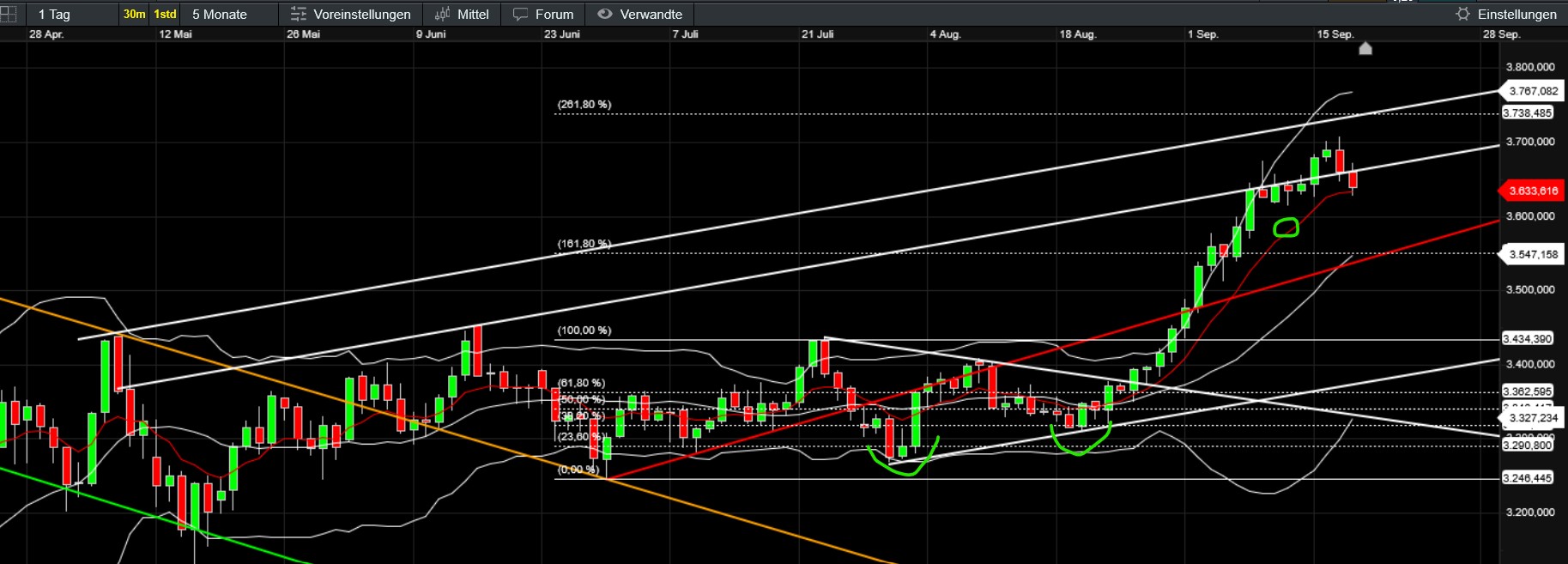Select the Fibonacci label (0,00 %)
The height and width of the screenshot is (564, 1568).
point(578,470)
